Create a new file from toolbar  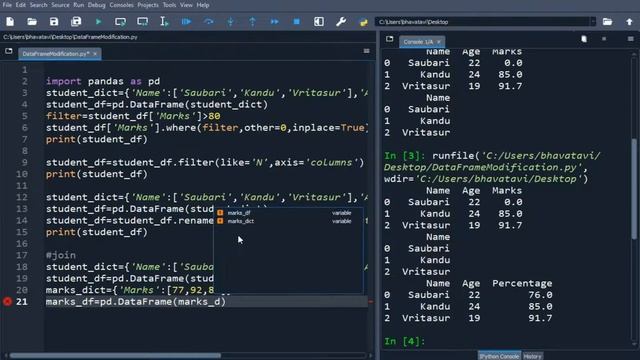click(x=10, y=22)
